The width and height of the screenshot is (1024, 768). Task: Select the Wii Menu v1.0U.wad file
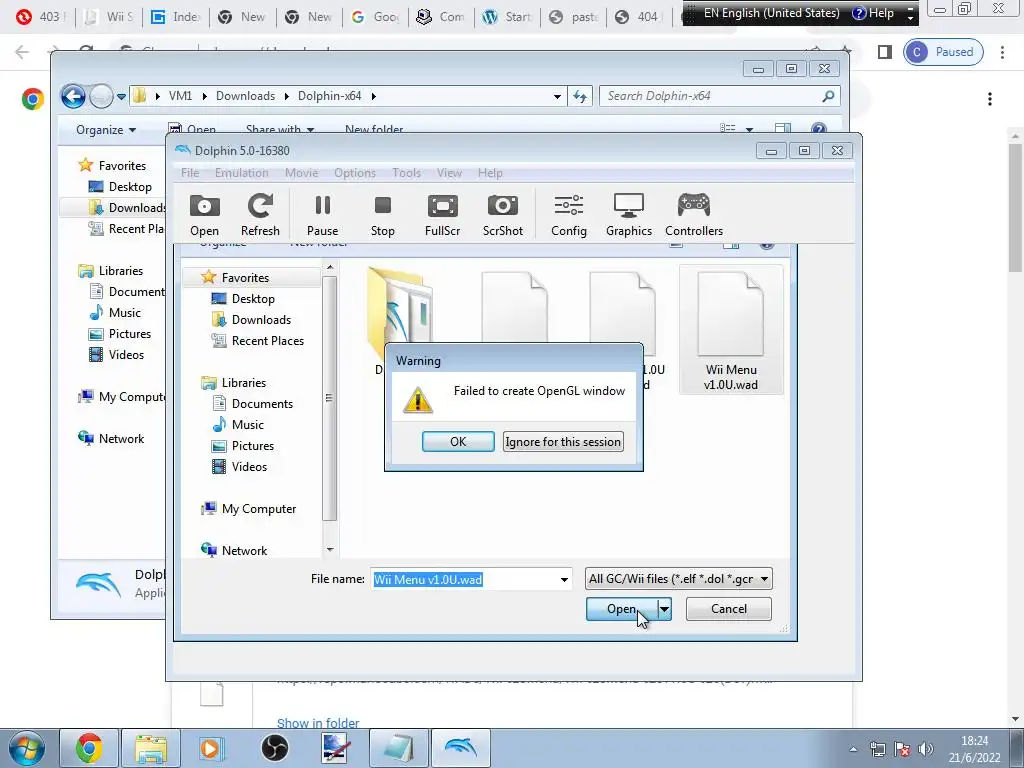coord(731,330)
